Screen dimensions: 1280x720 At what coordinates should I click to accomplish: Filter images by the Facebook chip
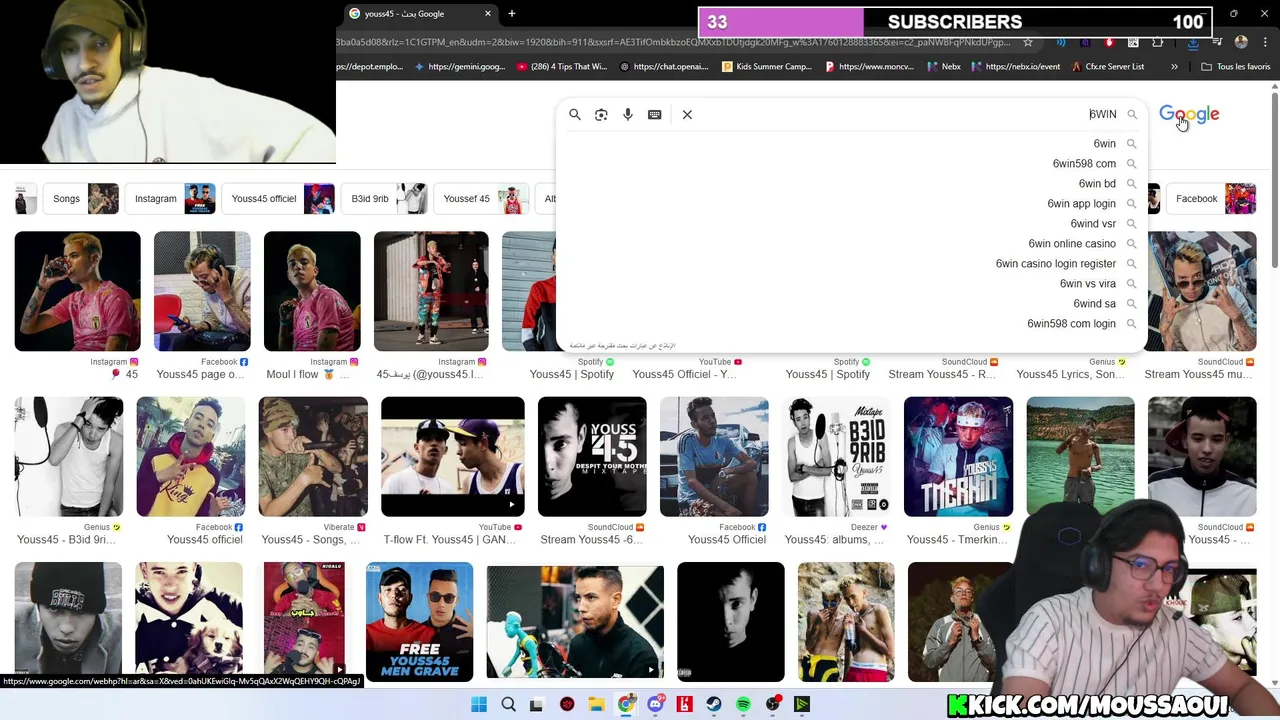[x=1212, y=199]
